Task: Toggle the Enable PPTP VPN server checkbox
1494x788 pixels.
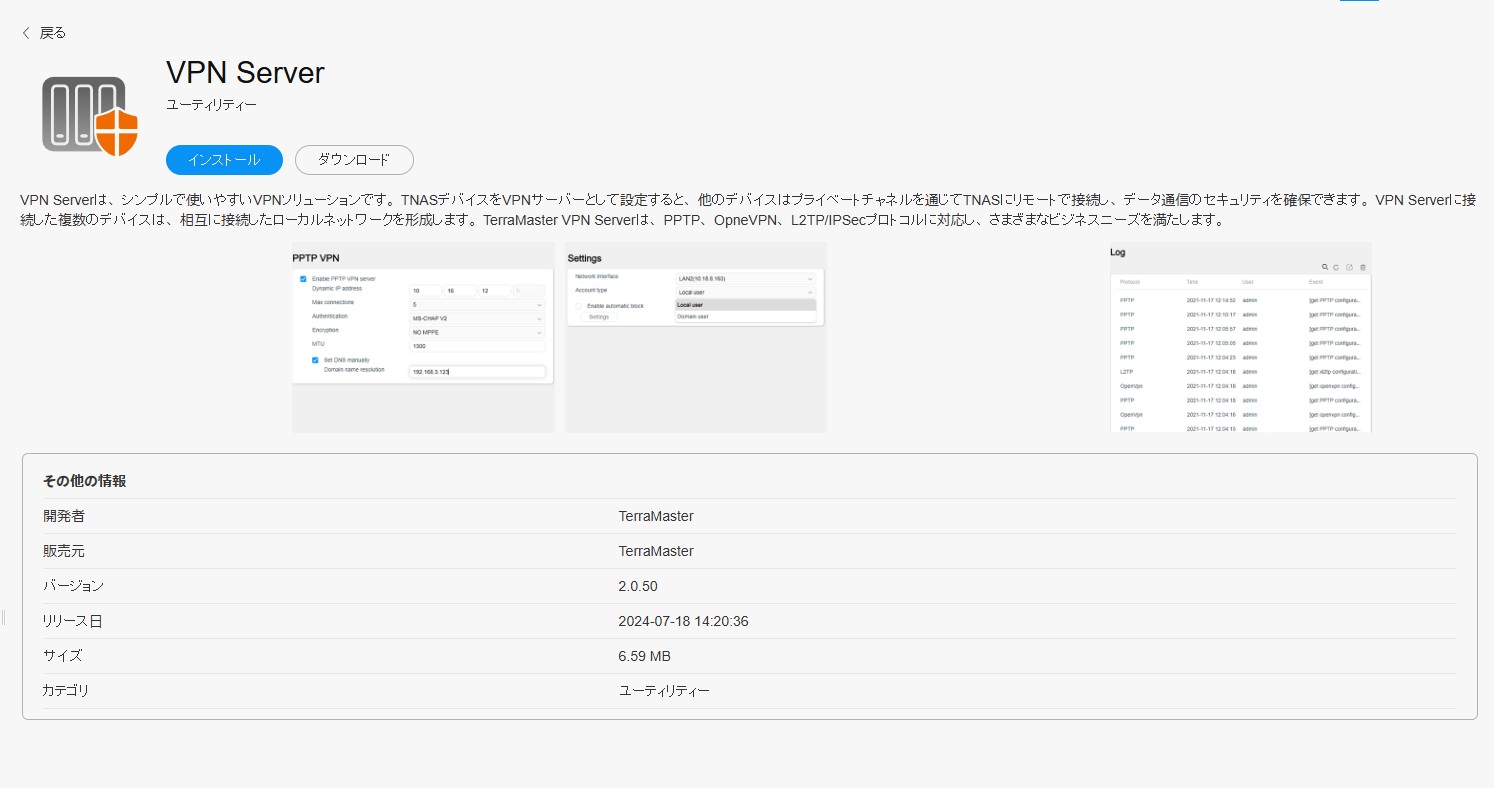Action: (x=304, y=278)
